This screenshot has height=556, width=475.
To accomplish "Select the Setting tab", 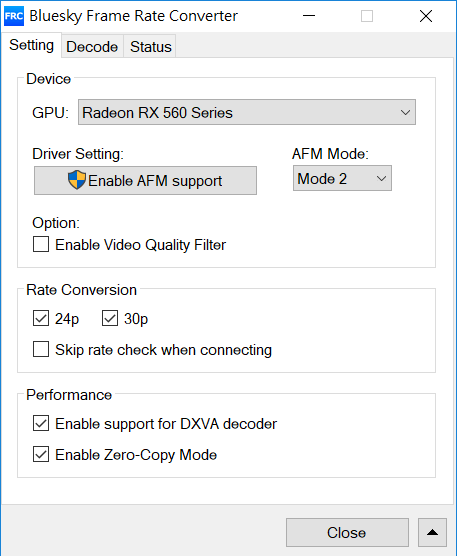I will pos(32,45).
